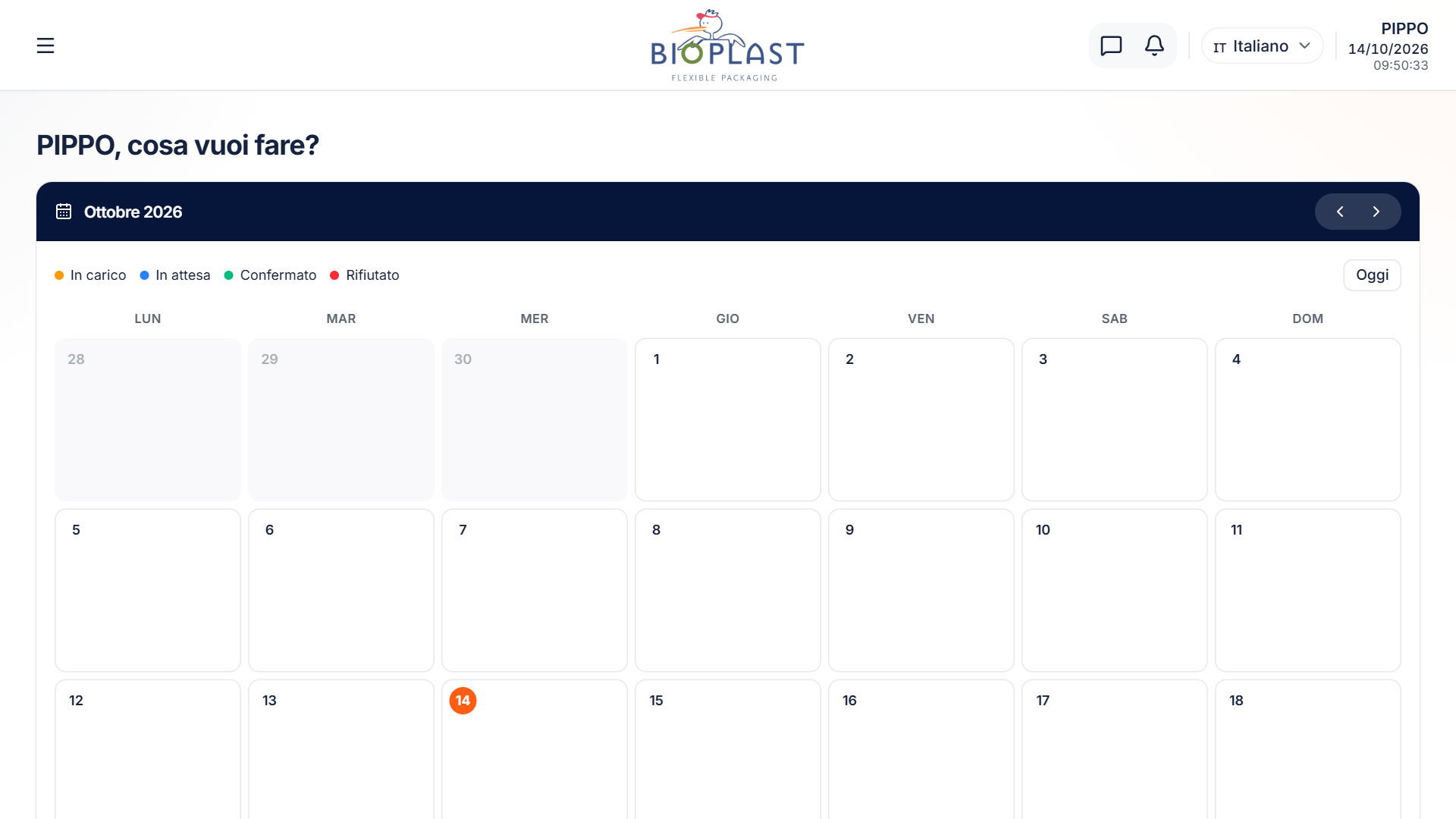The height and width of the screenshot is (819, 1456).
Task: Click greyed-out day 28 of previous month
Action: [x=148, y=419]
